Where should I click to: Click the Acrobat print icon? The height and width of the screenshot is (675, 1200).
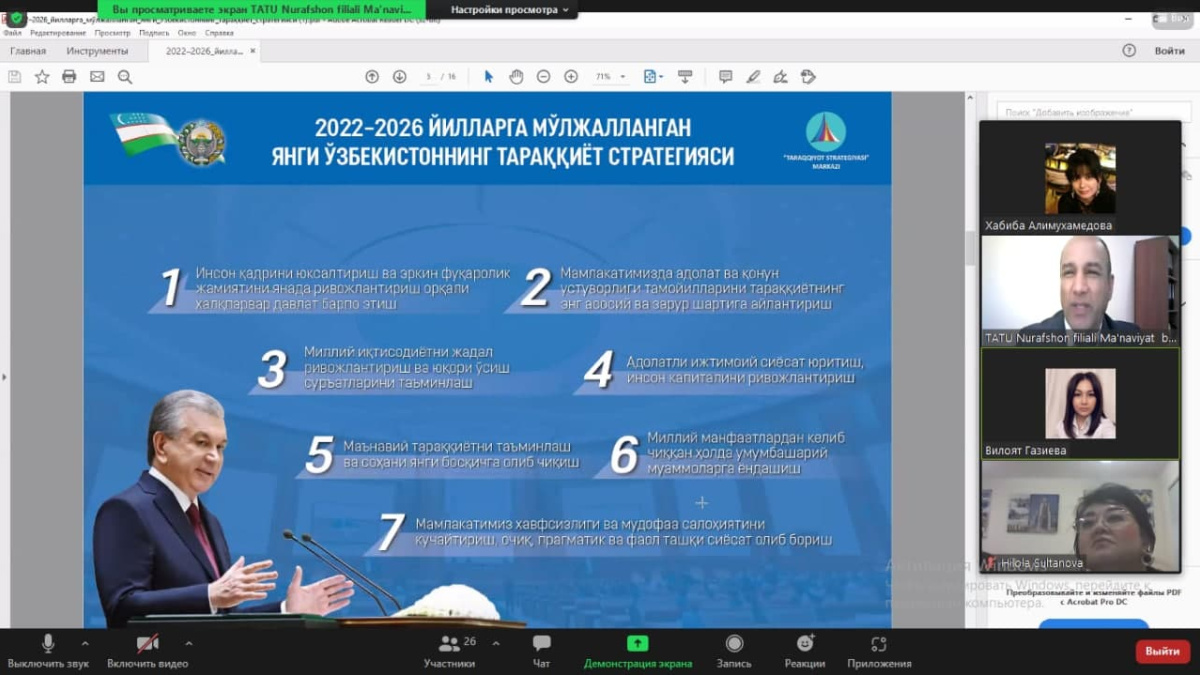click(69, 77)
